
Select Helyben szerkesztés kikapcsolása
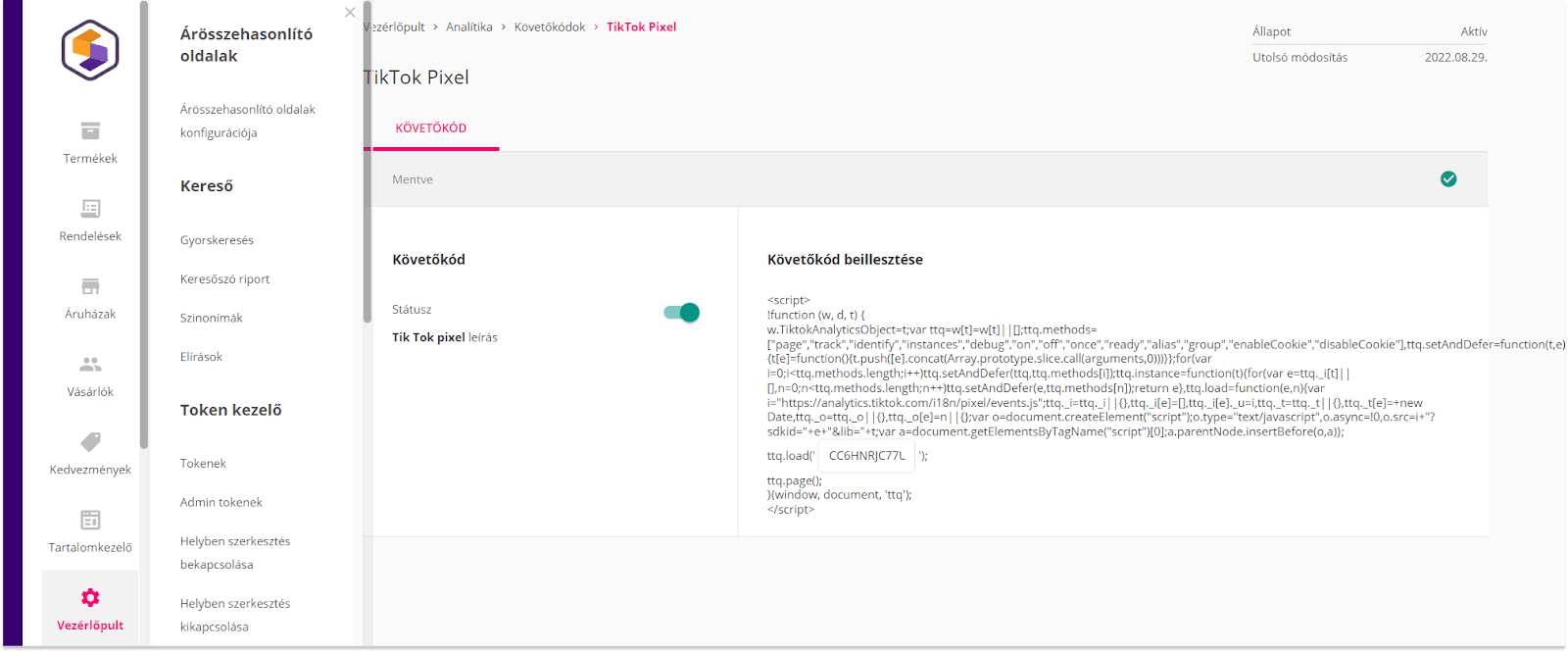(x=235, y=616)
